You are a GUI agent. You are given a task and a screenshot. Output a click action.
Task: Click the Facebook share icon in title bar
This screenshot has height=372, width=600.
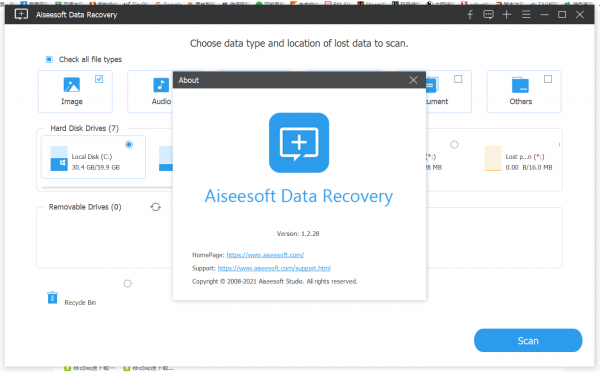click(470, 15)
